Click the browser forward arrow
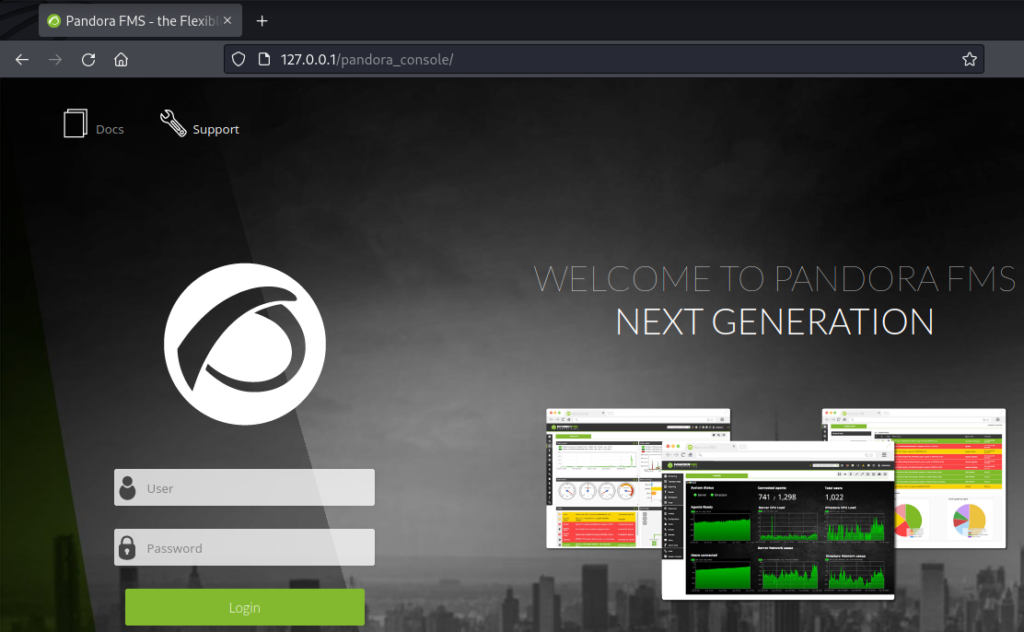This screenshot has height=632, width=1024. (55, 59)
